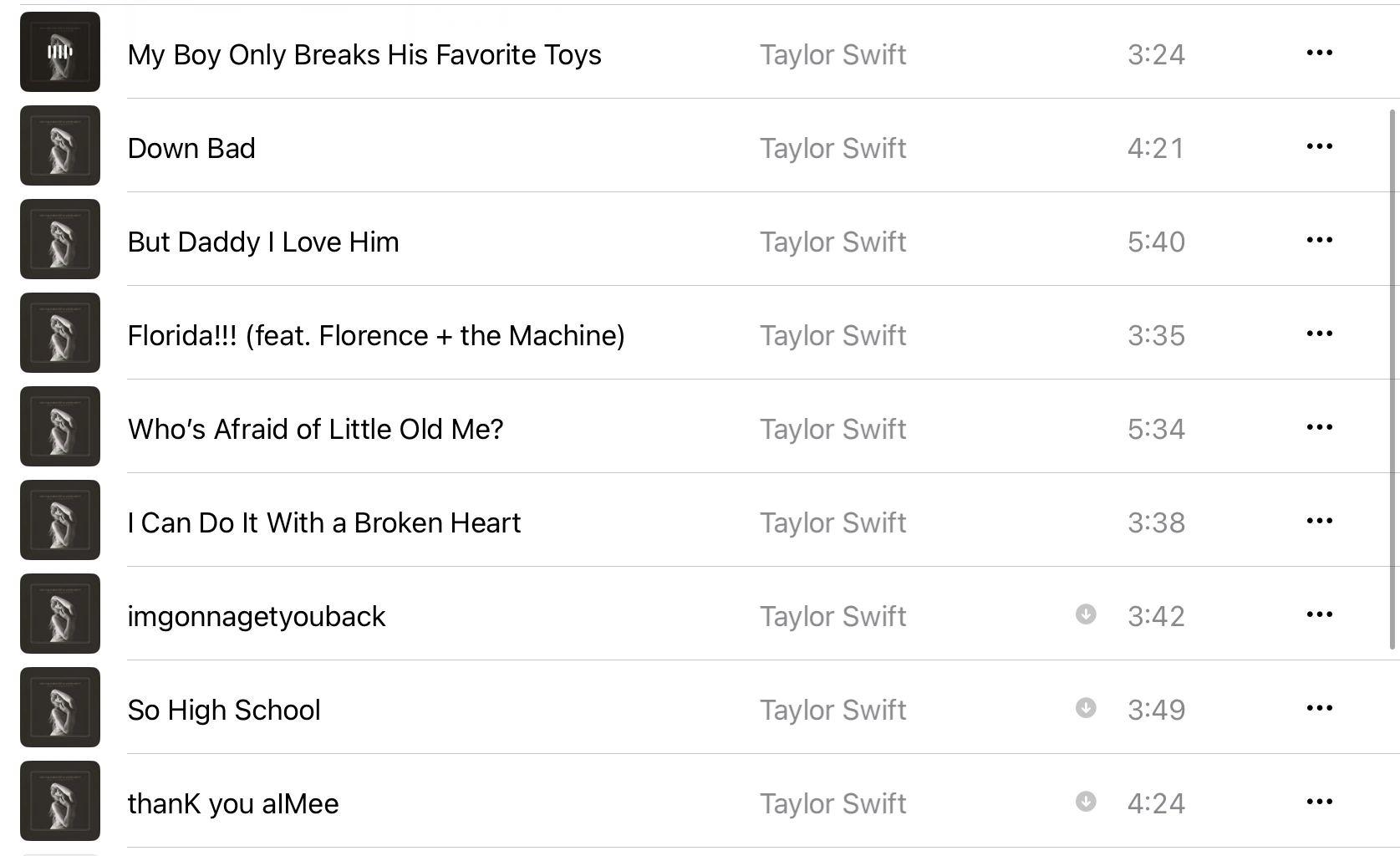Open the ellipsis menu for imgonnagetyouback

tap(1319, 614)
